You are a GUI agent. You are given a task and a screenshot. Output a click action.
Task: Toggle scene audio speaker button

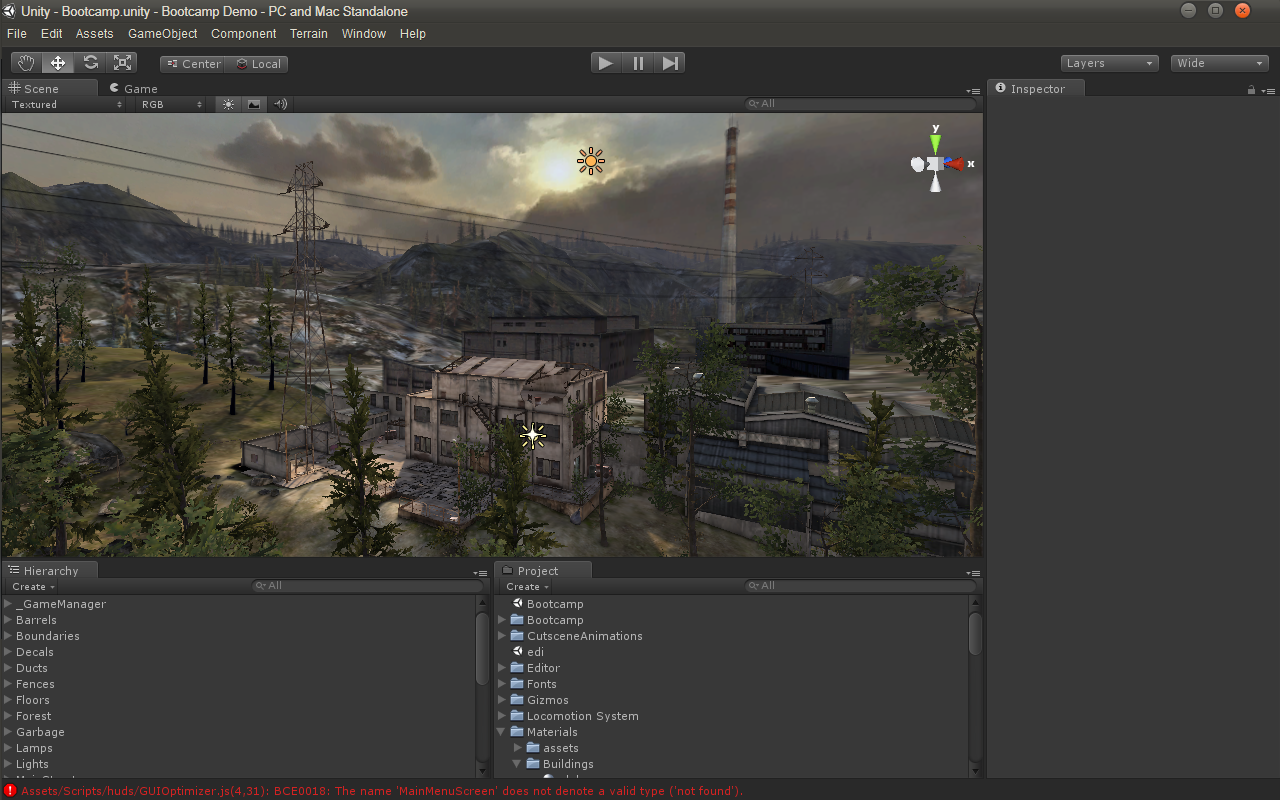pyautogui.click(x=280, y=104)
